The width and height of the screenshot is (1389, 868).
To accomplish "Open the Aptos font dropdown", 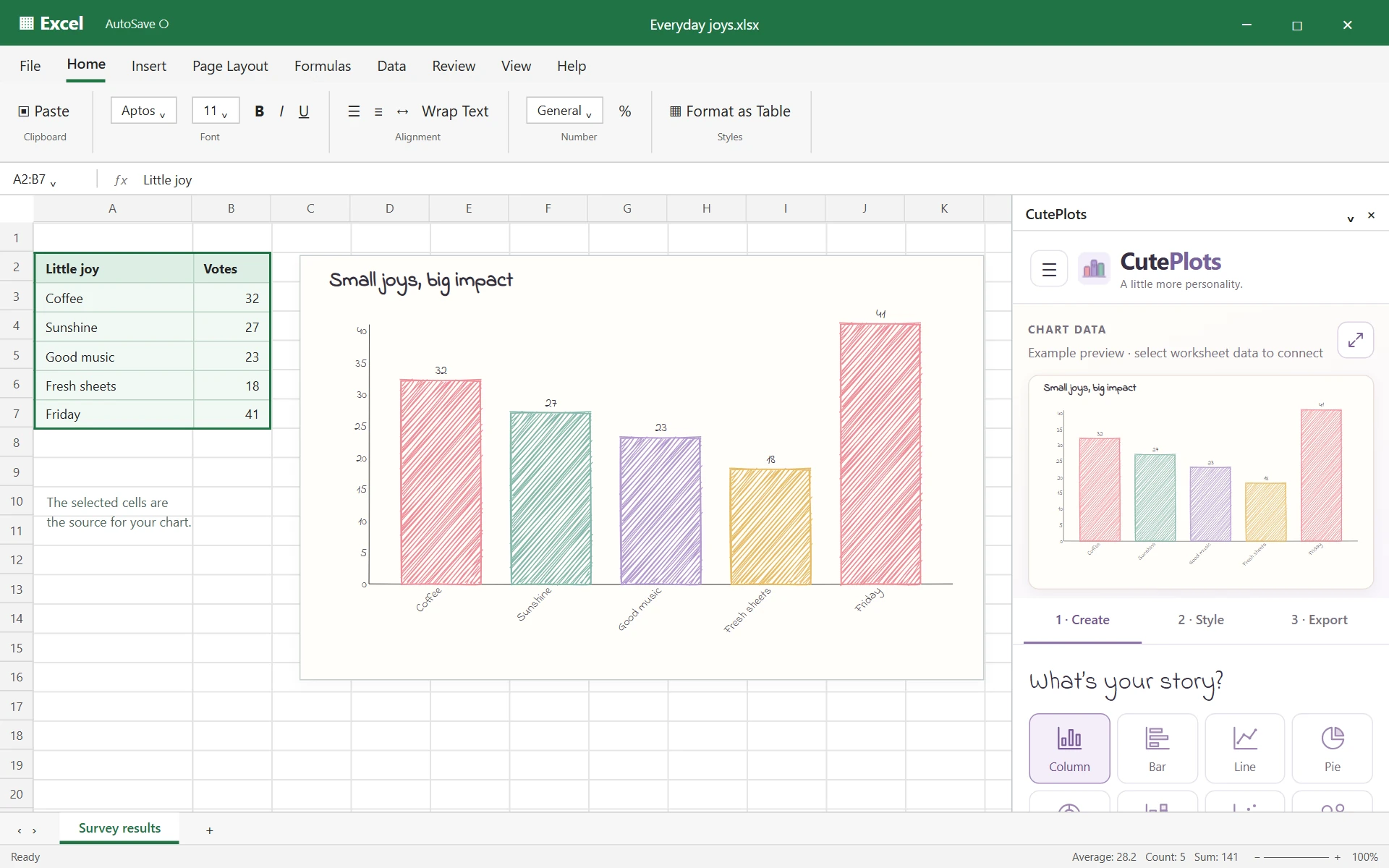I will [x=143, y=111].
